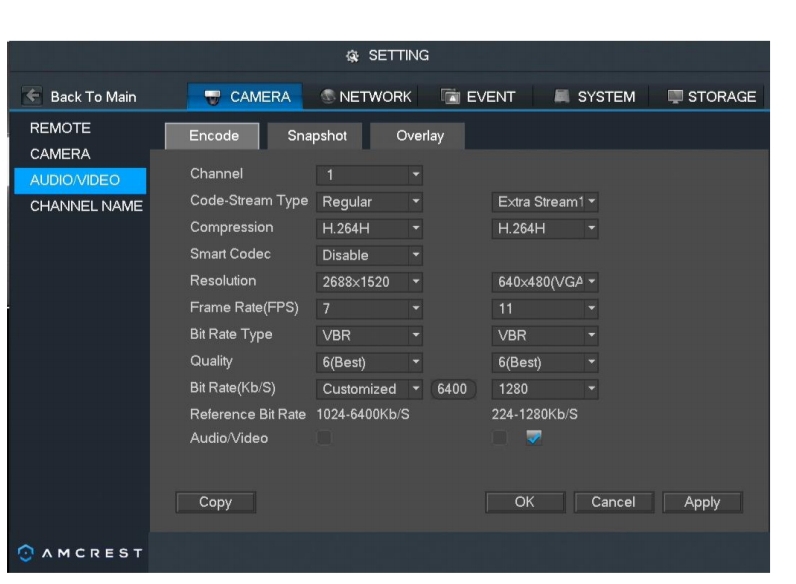The width and height of the screenshot is (796, 584).
Task: Click the event icon beside EVENT
Action: coord(450,96)
